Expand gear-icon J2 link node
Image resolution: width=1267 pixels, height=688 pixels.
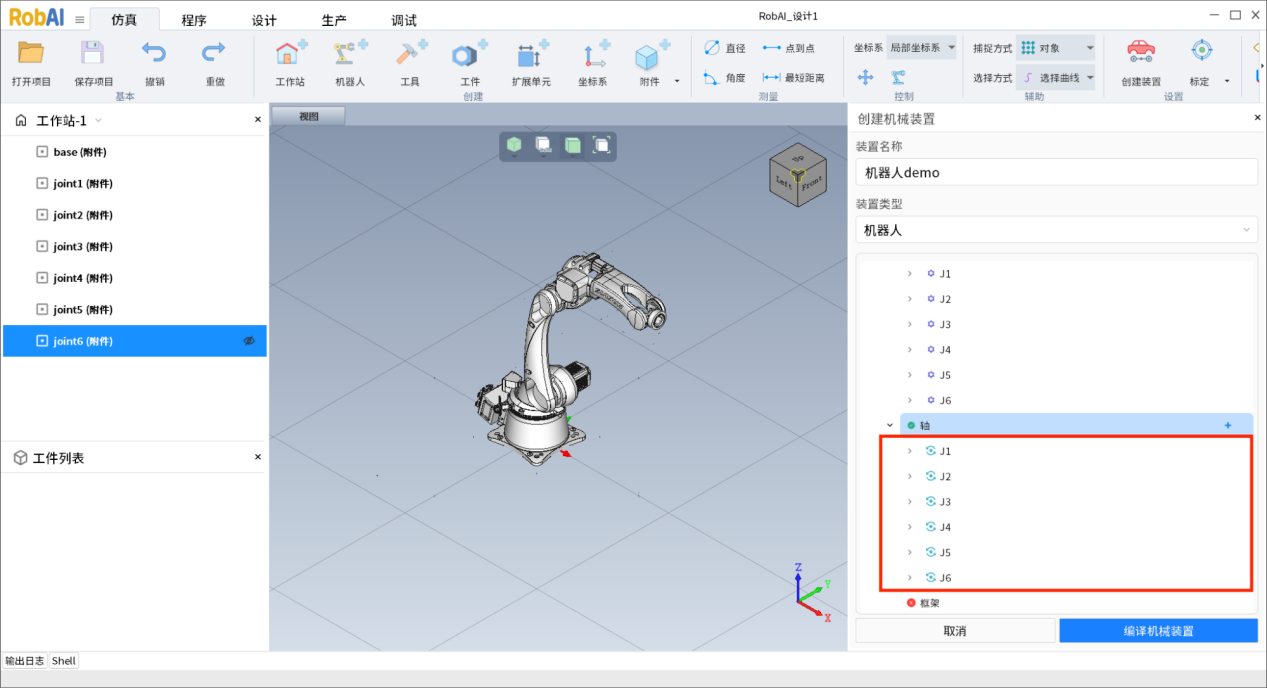tap(909, 299)
